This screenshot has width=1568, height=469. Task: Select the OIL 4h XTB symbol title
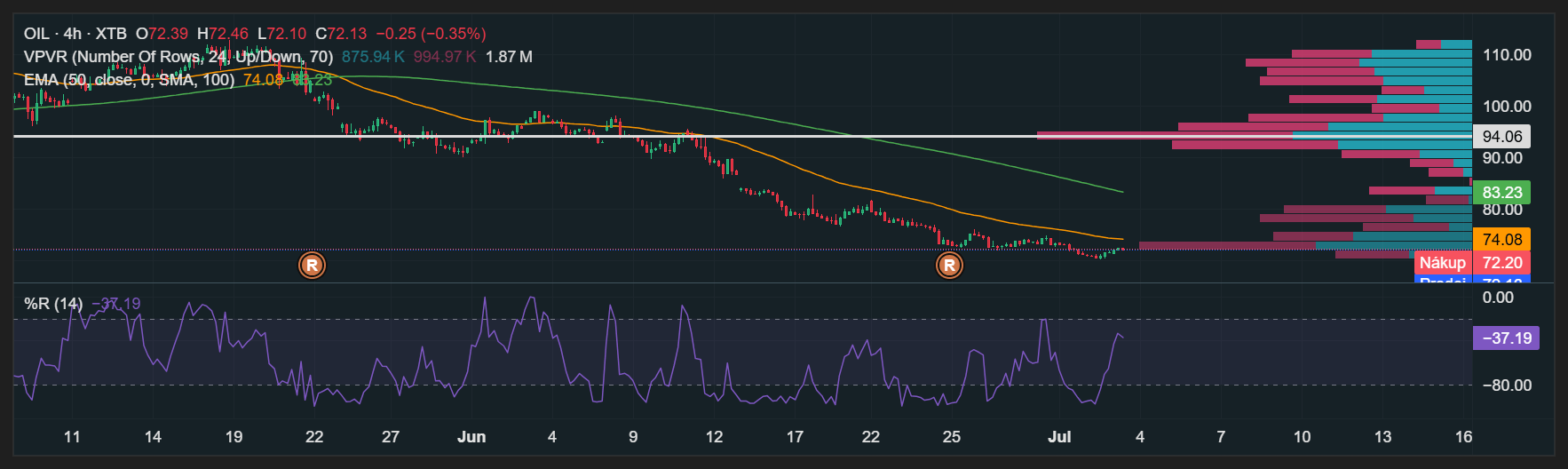click(x=75, y=34)
